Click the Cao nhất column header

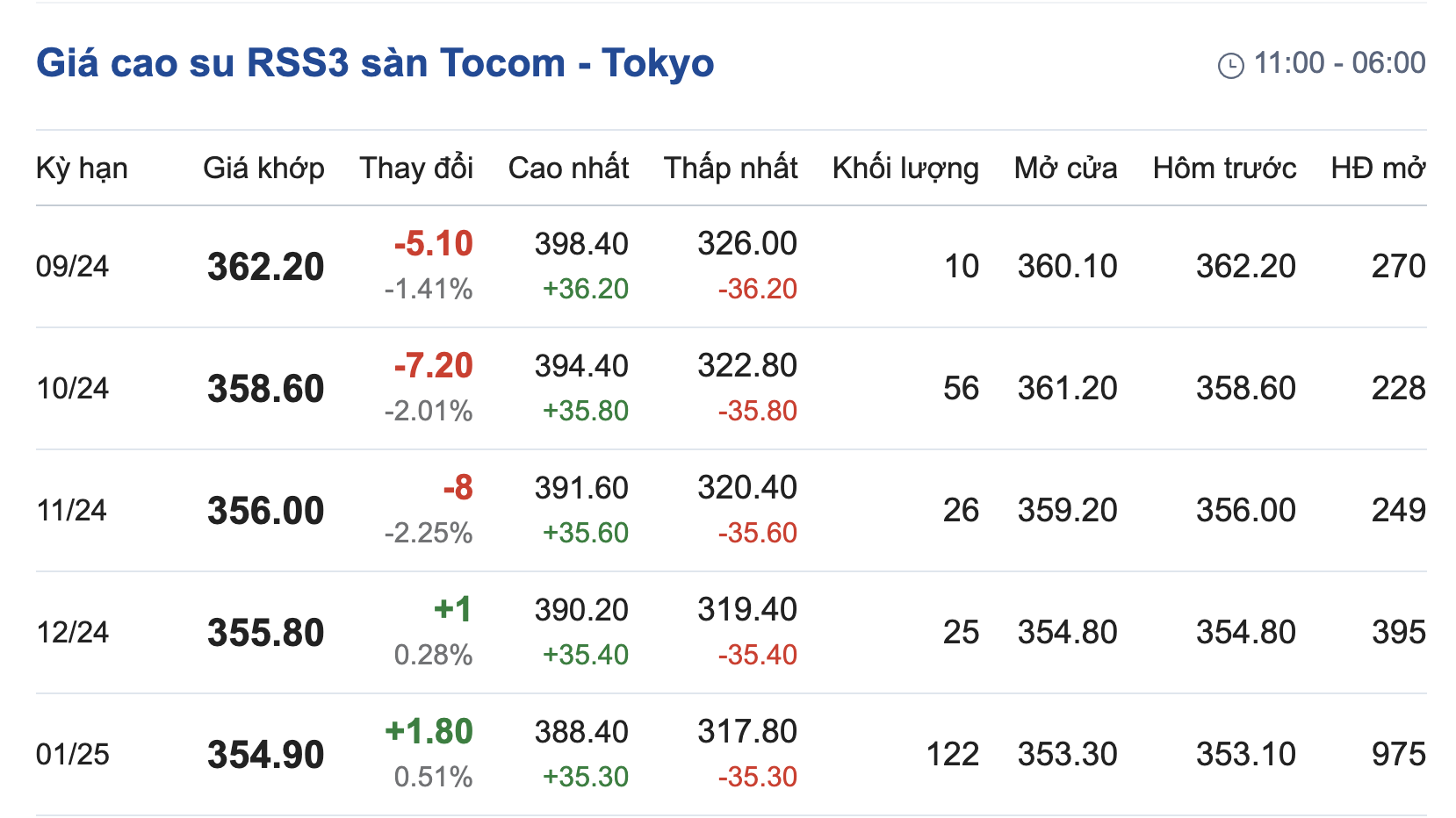point(568,168)
